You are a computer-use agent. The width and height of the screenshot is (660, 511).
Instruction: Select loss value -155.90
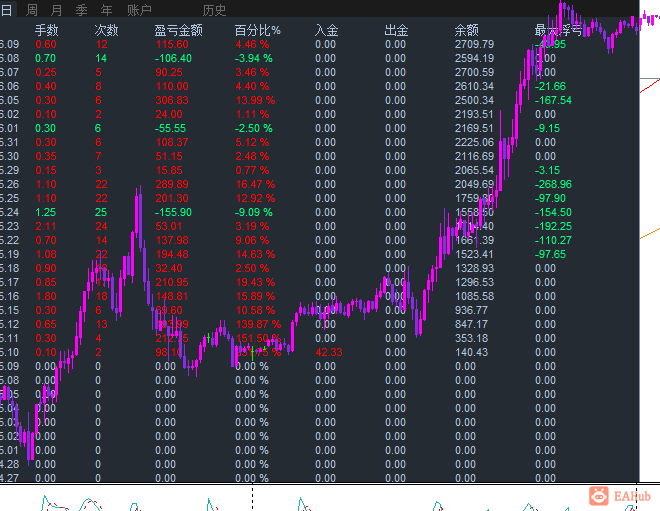point(173,212)
